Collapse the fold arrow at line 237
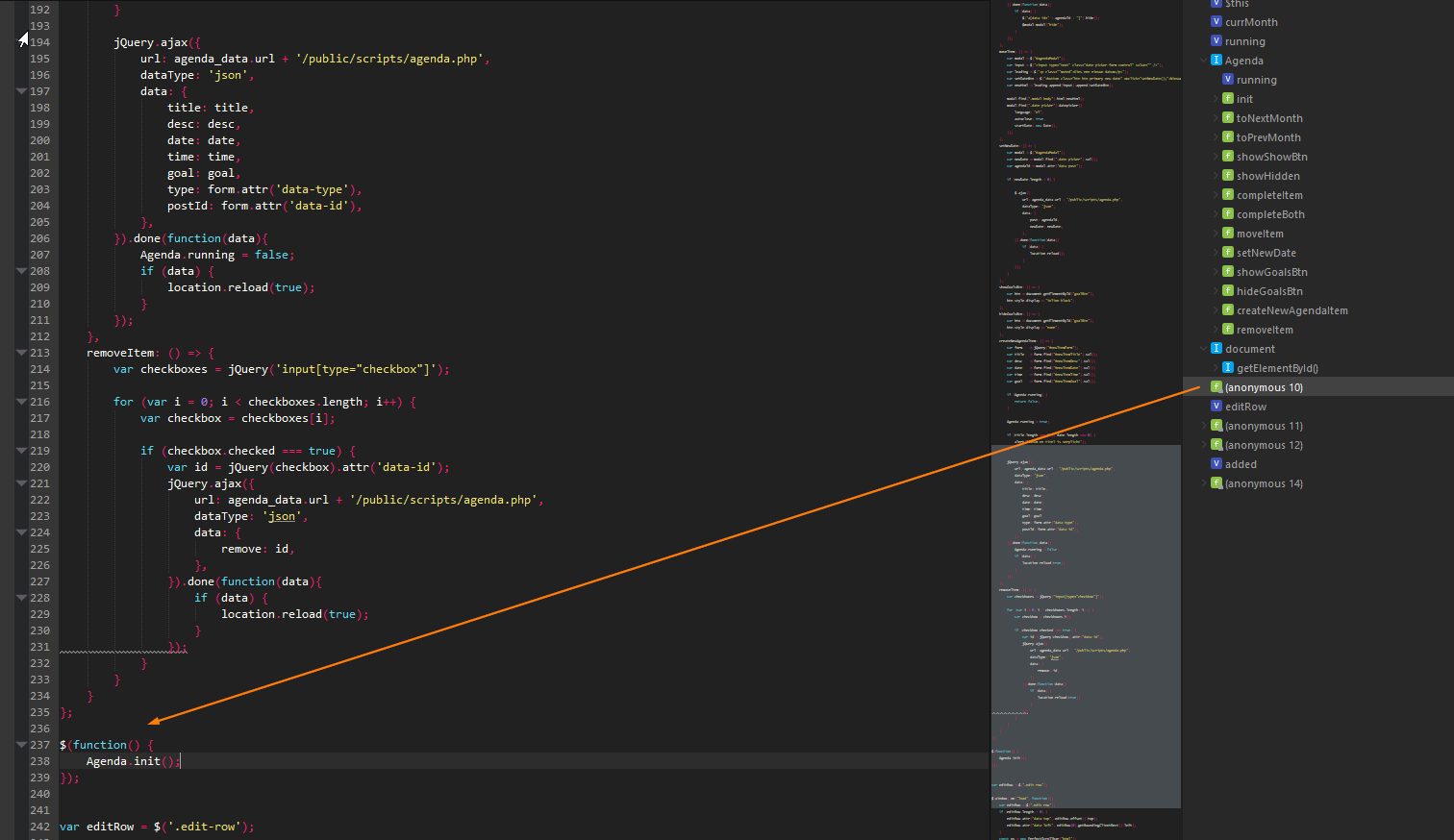 [21, 744]
